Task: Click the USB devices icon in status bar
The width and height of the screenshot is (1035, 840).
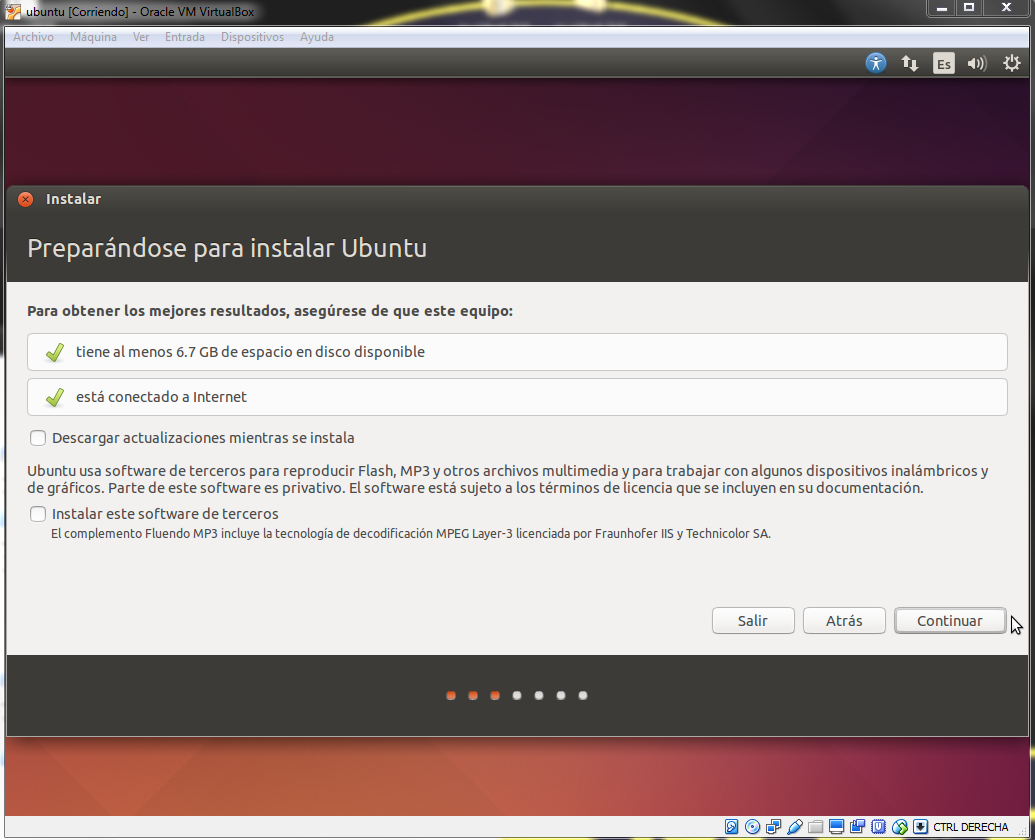Action: (x=795, y=826)
